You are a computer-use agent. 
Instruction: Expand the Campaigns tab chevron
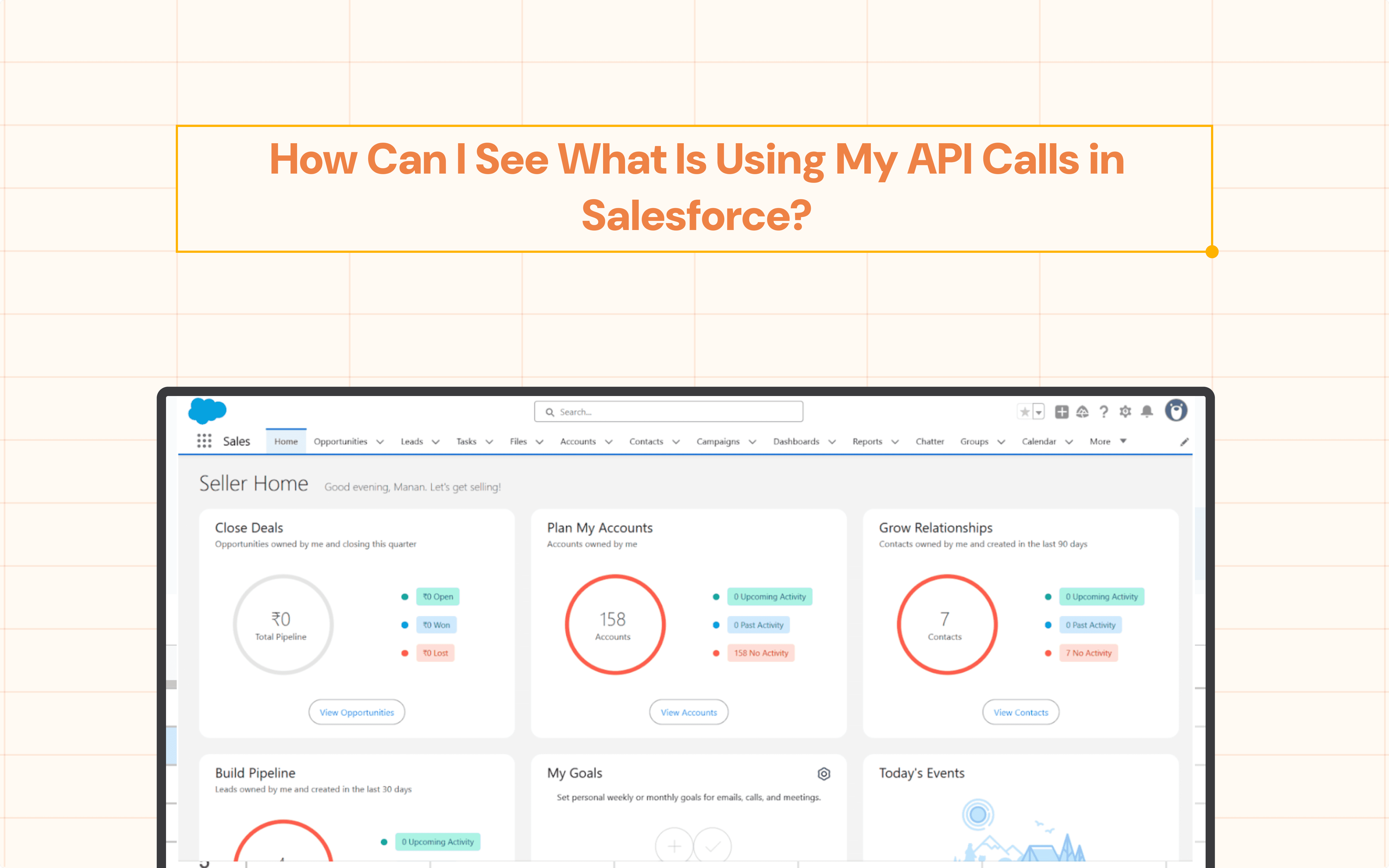(x=753, y=442)
